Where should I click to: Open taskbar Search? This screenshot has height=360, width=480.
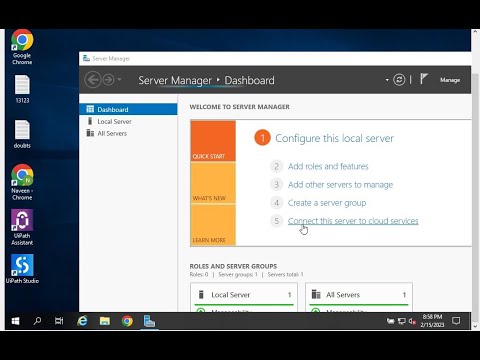(x=37, y=321)
